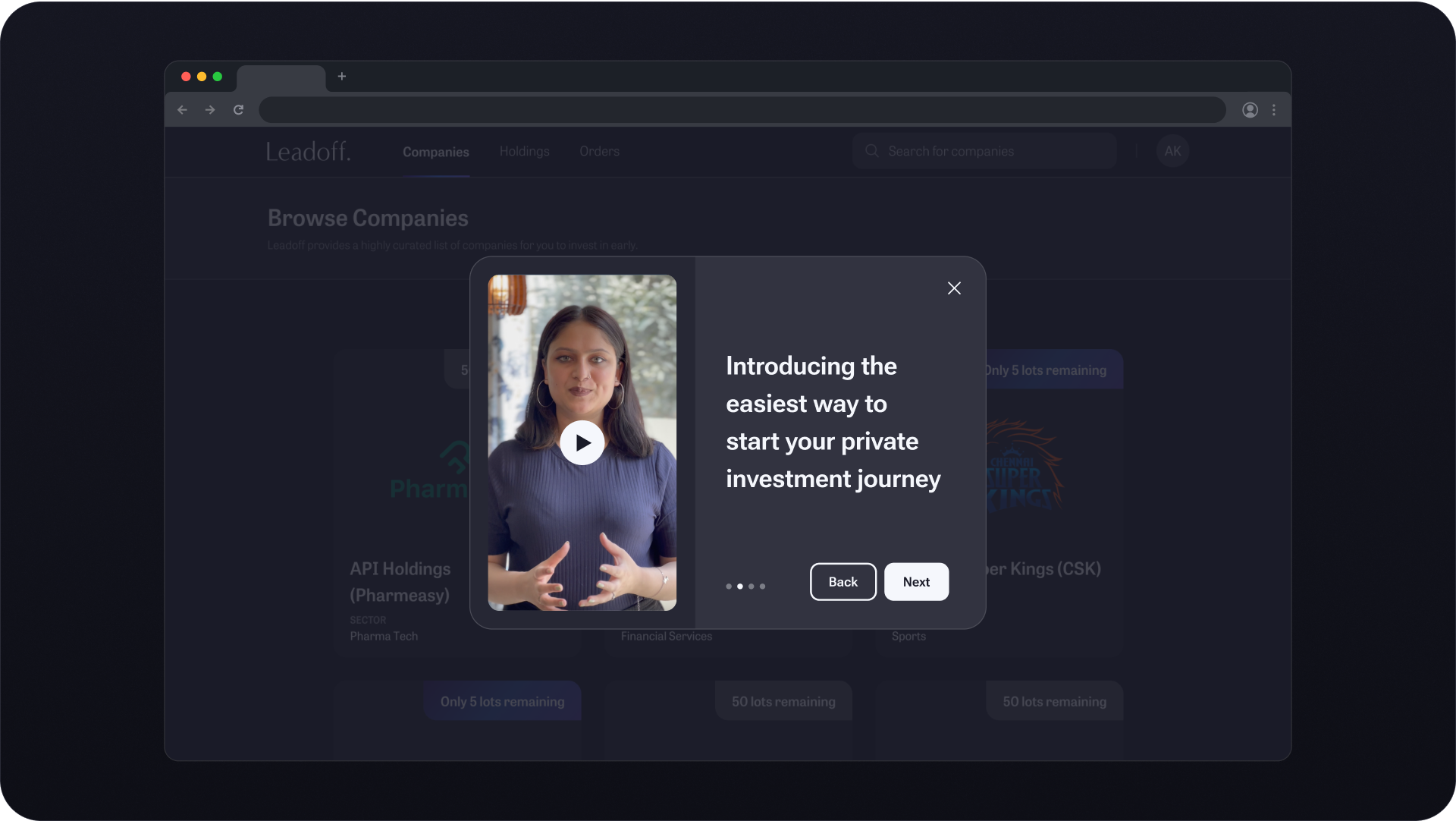
Task: Open the browser profile icon
Action: coord(1250,110)
